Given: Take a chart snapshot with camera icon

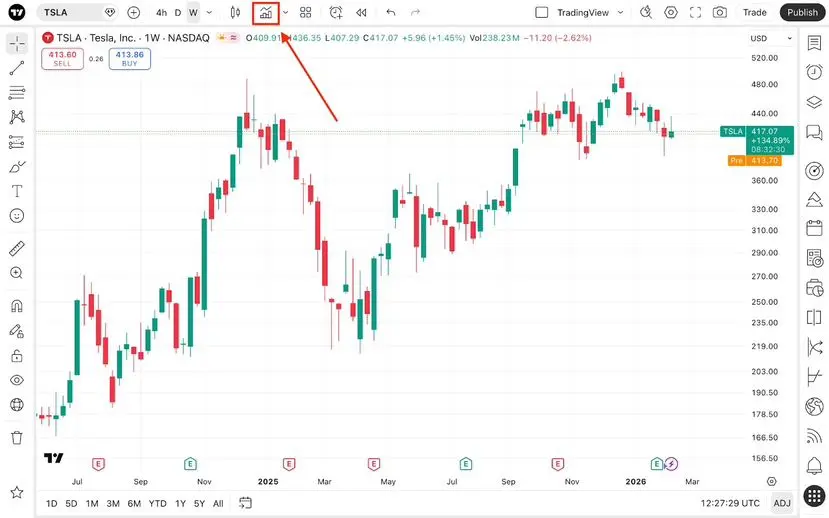Looking at the screenshot, I should click(720, 12).
